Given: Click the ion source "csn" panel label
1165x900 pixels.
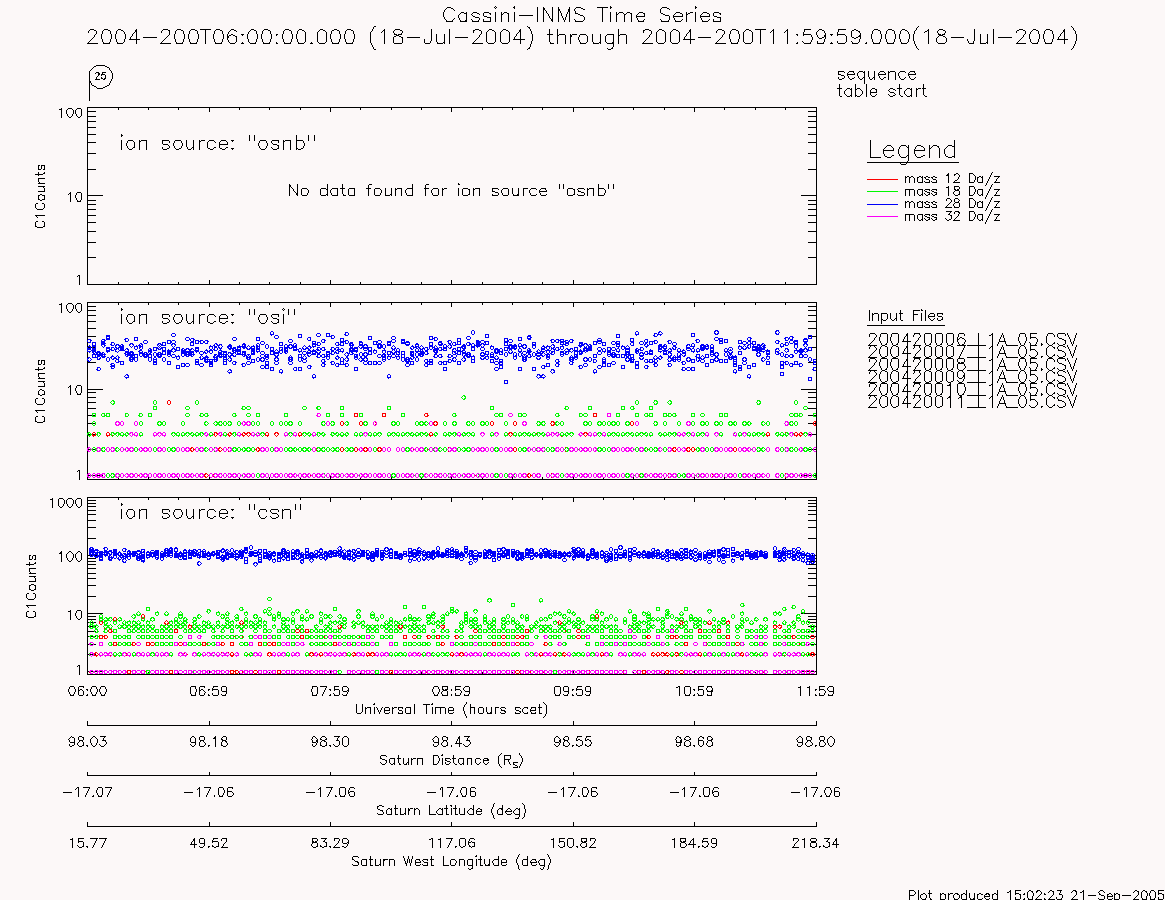Looking at the screenshot, I should pyautogui.click(x=211, y=512).
